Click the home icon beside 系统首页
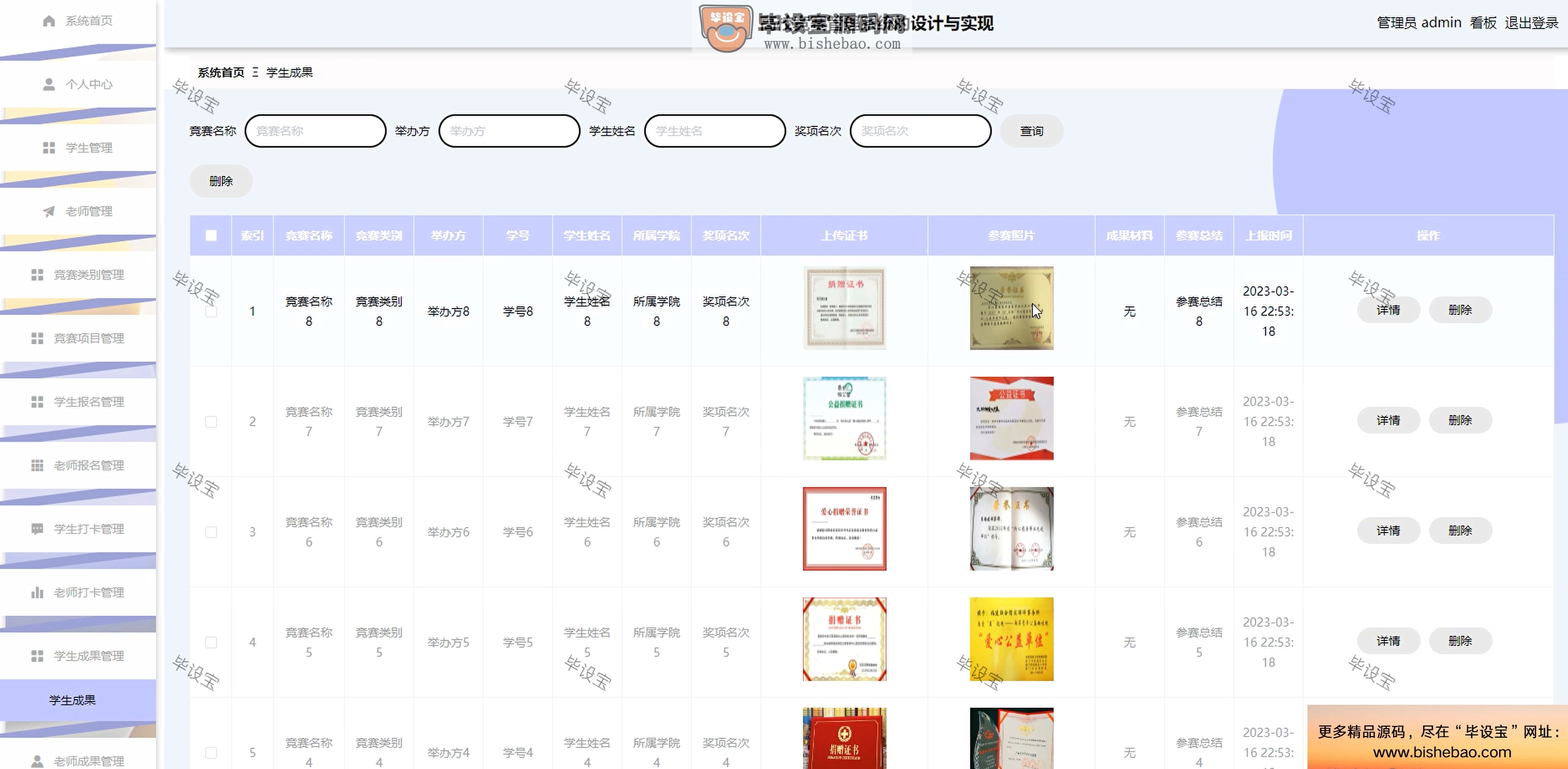Viewport: 1568px width, 769px height. [49, 21]
